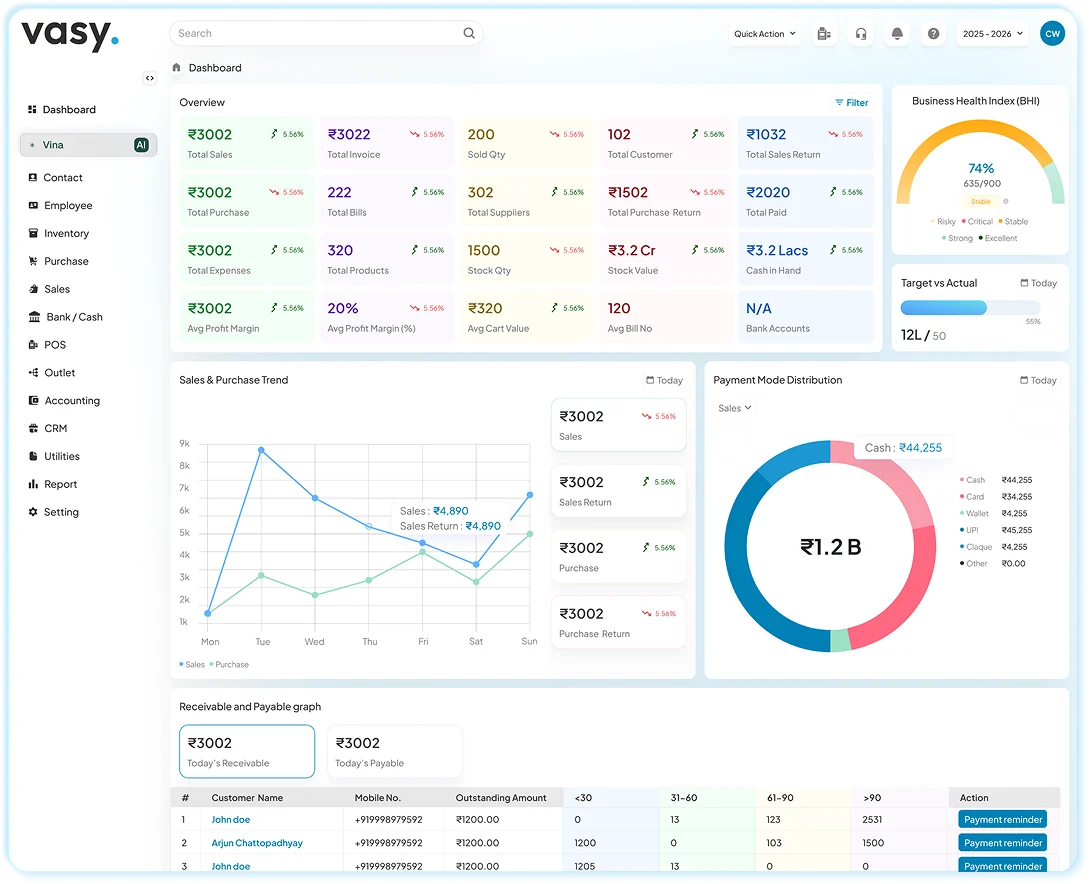Open the 2025 - 2026 year dropdown
Screen dimensions: 1090x884
coord(993,33)
